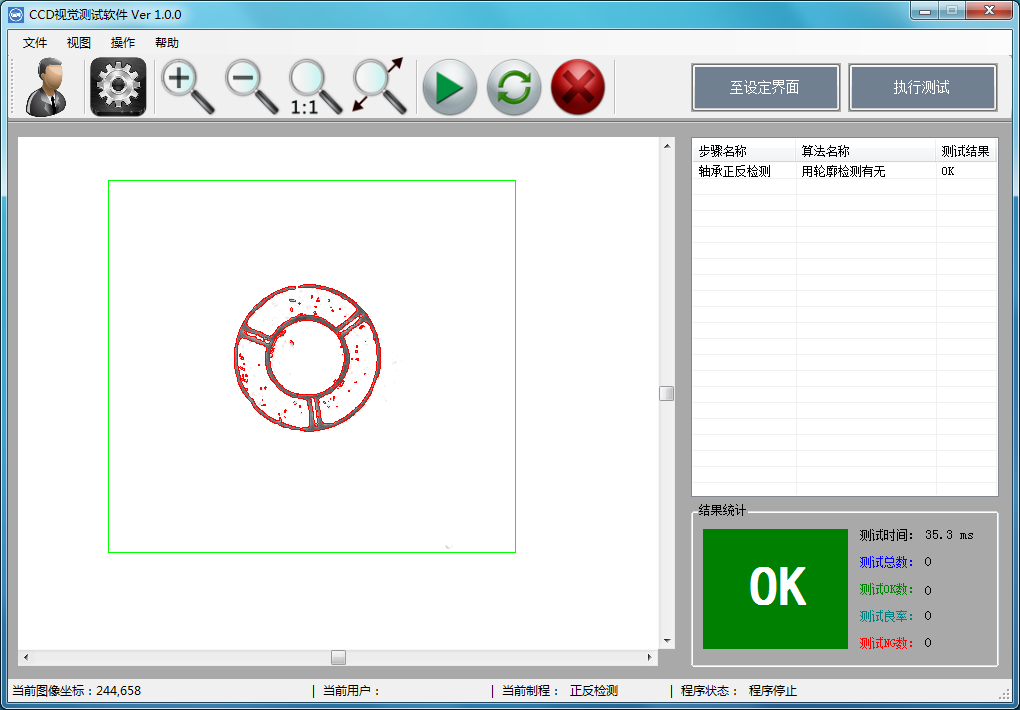Open the 帮助 menu

[167, 43]
